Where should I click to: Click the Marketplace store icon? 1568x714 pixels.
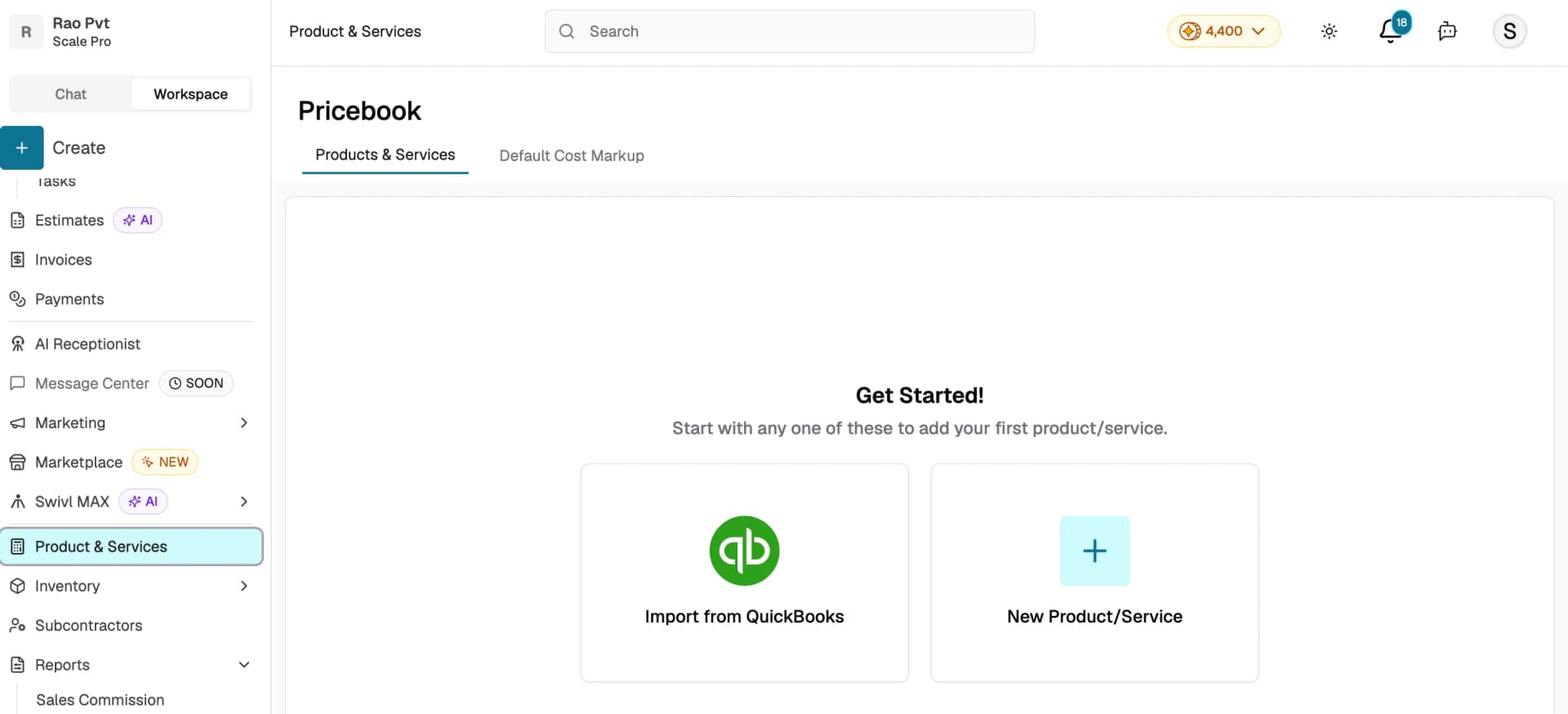pyautogui.click(x=17, y=462)
